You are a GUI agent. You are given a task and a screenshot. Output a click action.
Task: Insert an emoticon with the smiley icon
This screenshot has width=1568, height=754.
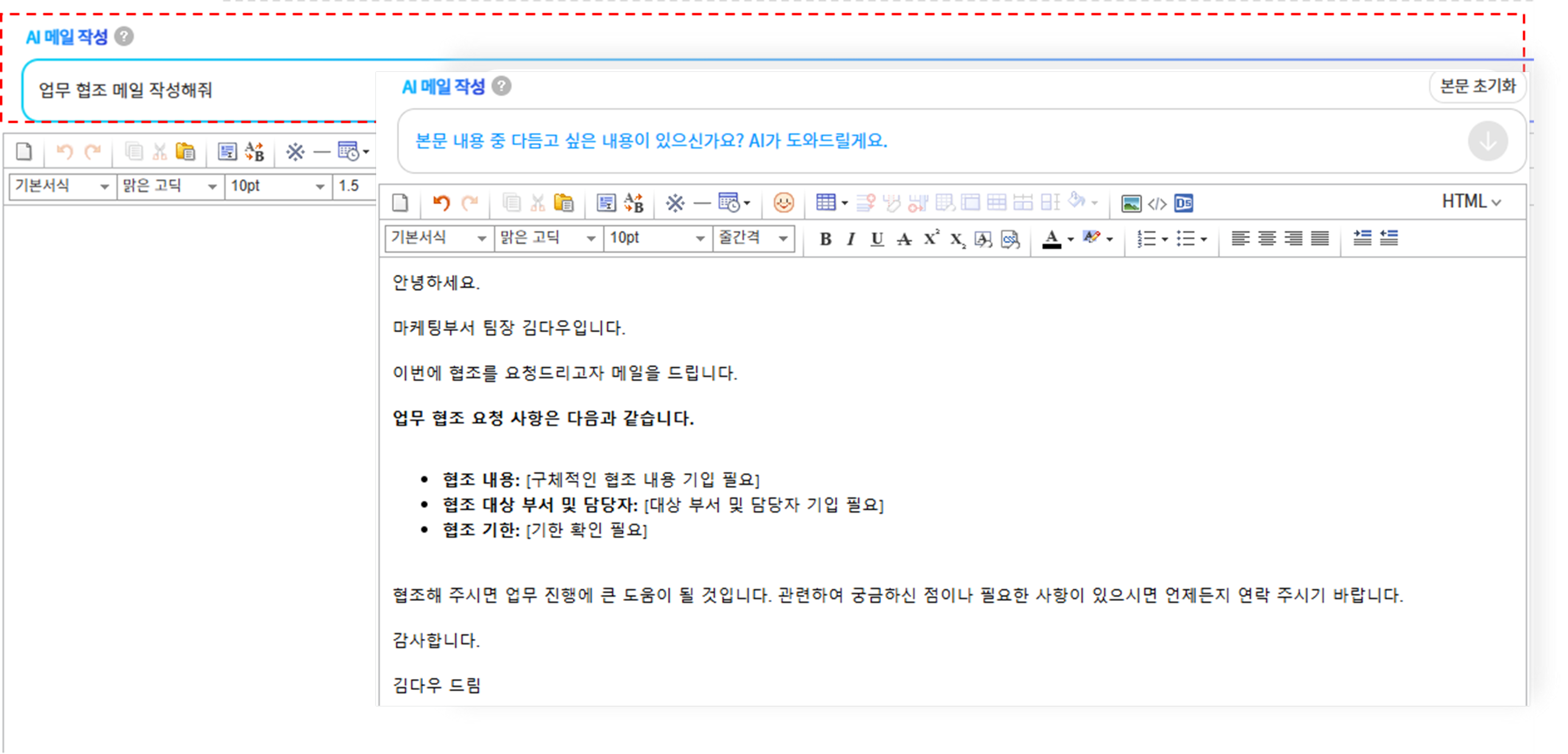coord(783,202)
